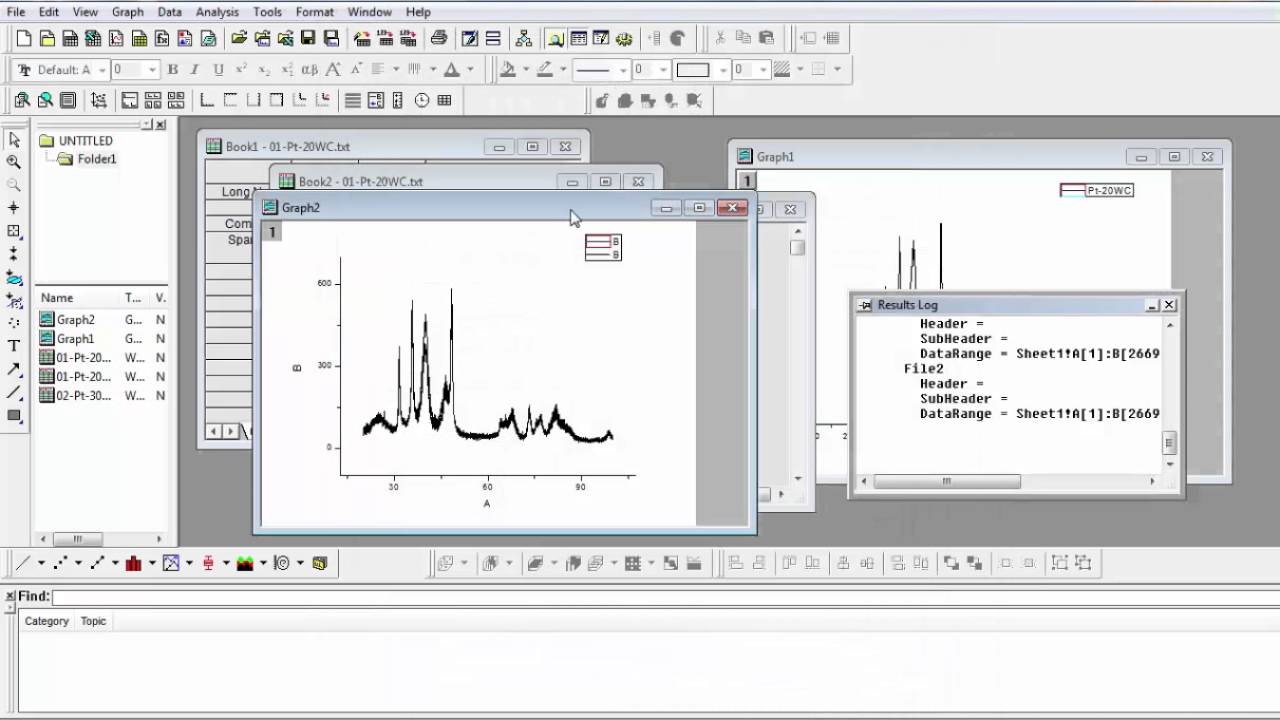This screenshot has width=1280, height=720.
Task: Click the line color rectangle swatch
Action: 692,70
